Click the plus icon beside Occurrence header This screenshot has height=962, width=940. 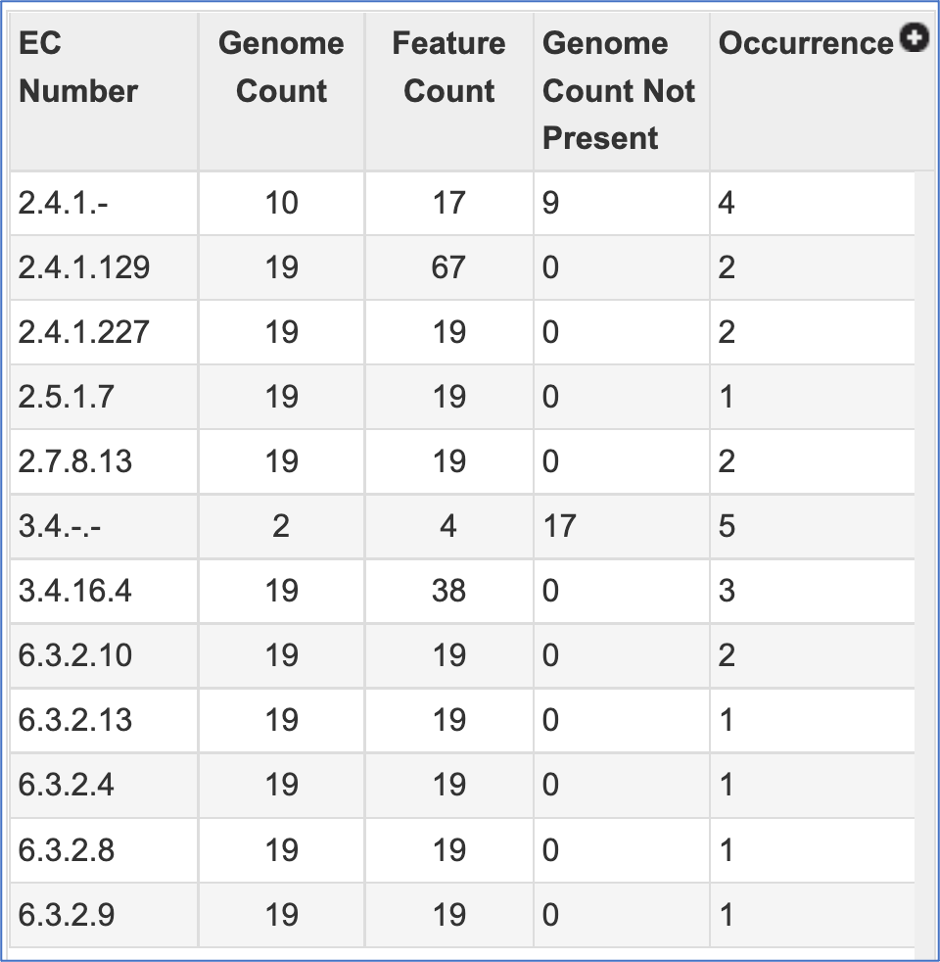click(914, 38)
